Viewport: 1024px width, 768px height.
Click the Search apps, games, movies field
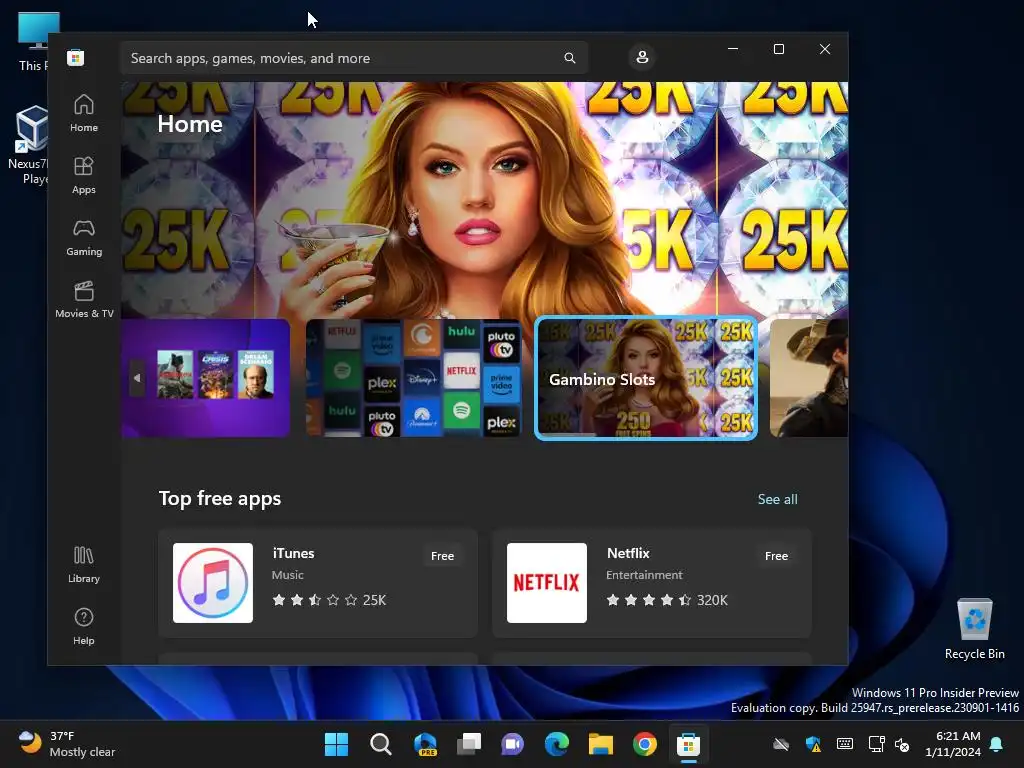(353, 58)
